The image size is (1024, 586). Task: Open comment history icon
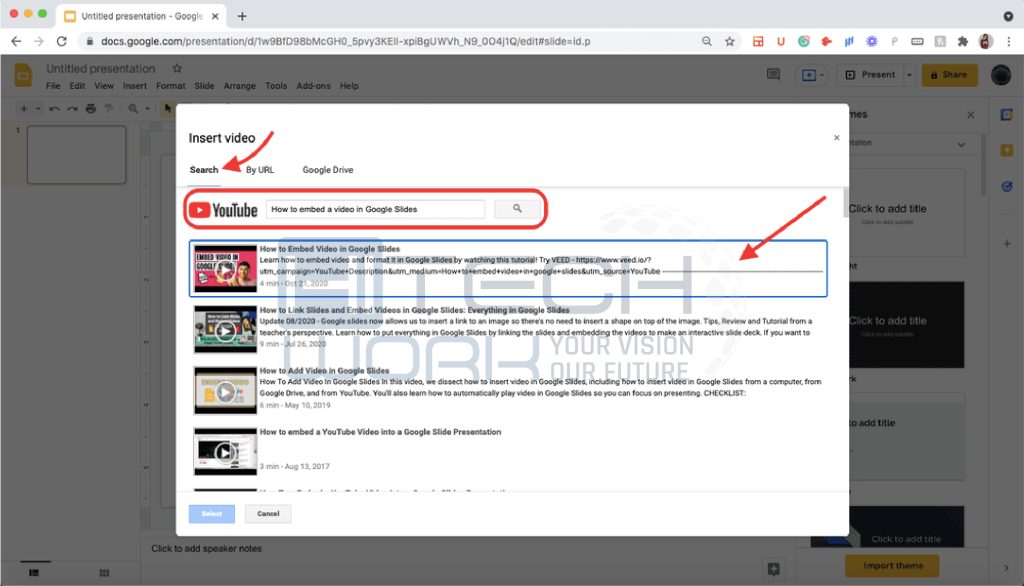(x=773, y=74)
